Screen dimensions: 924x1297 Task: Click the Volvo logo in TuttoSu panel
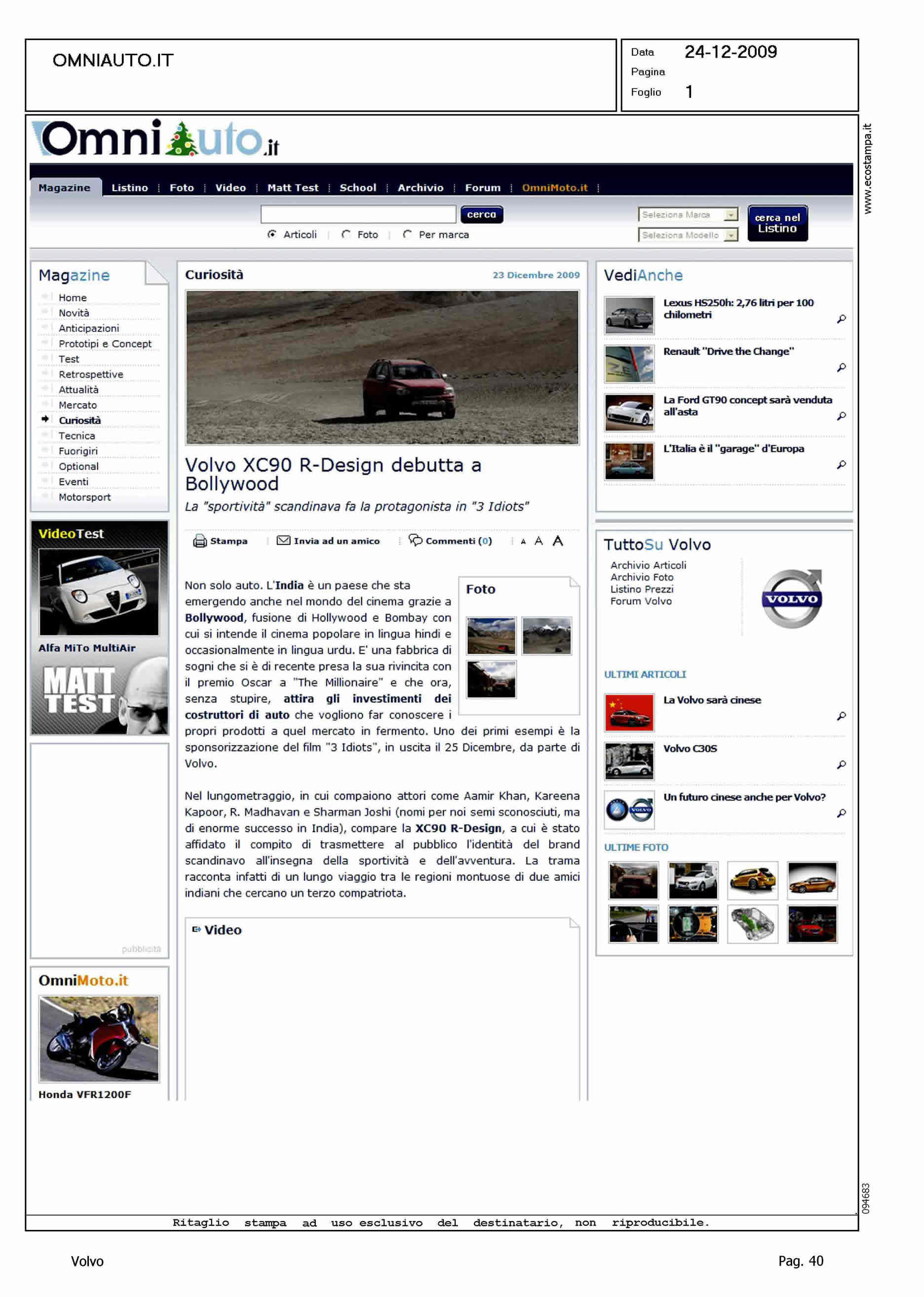click(x=791, y=598)
